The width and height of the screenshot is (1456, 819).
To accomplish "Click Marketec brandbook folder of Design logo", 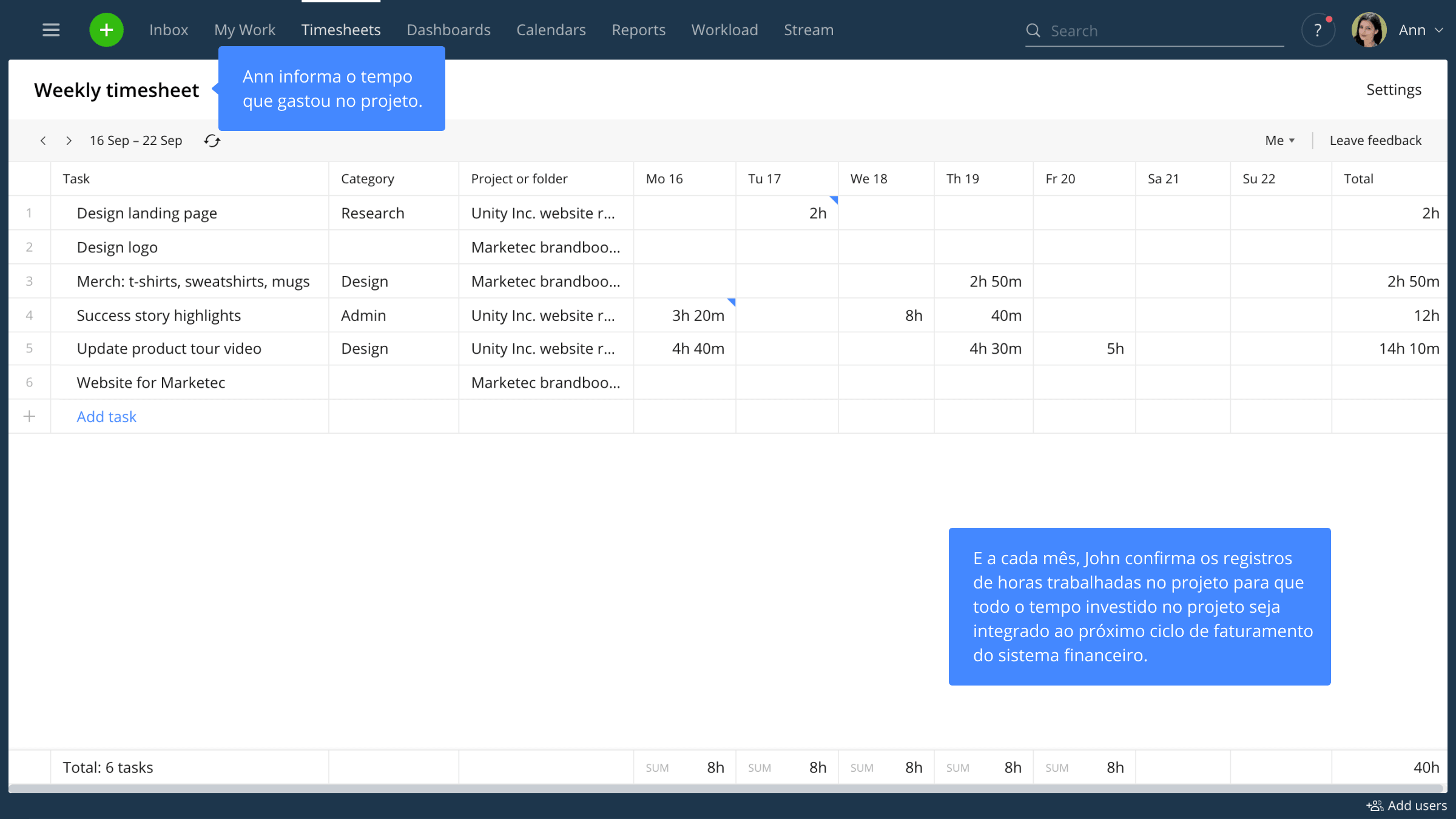I will (x=545, y=247).
